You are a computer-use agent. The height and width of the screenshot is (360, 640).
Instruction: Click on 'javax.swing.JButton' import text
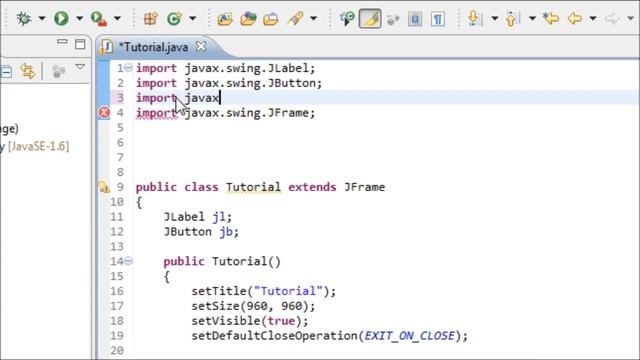(249, 83)
